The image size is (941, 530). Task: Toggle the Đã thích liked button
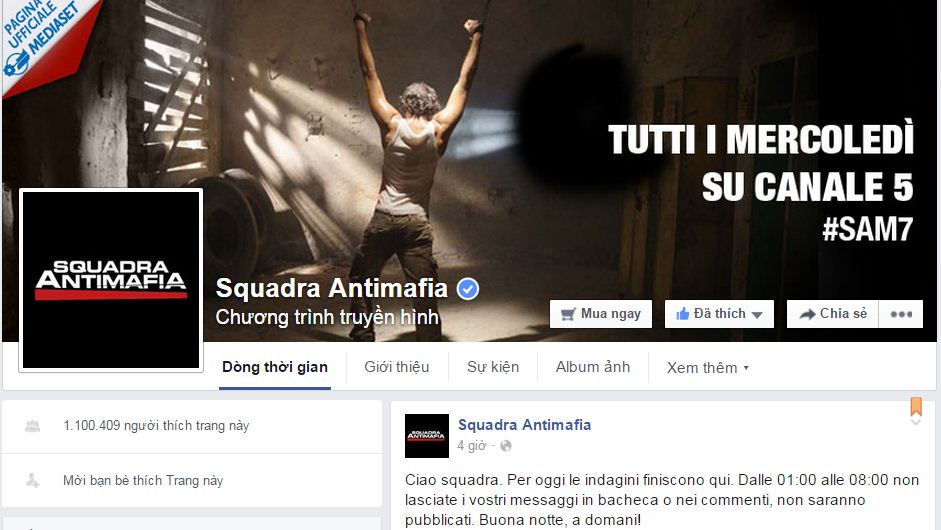(x=719, y=314)
